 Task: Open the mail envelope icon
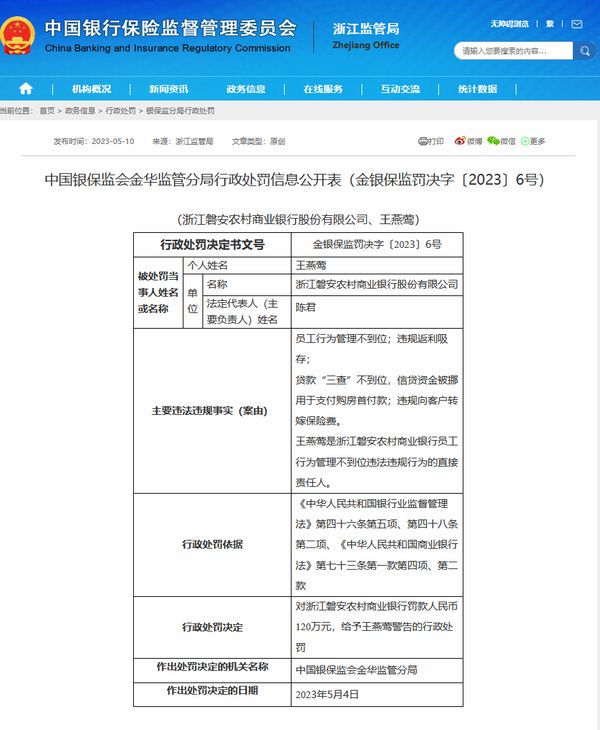click(577, 24)
